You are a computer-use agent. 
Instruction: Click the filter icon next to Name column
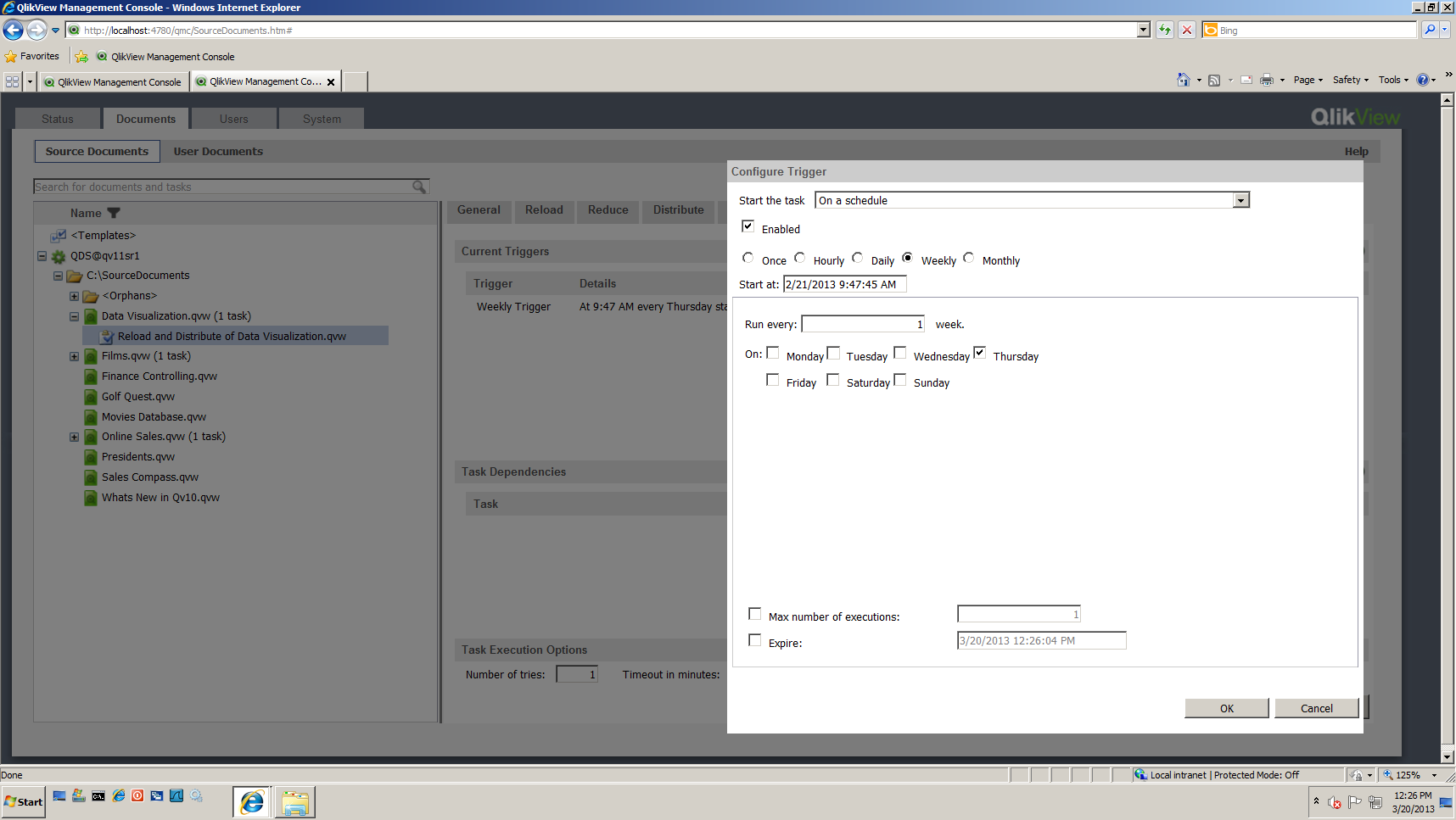[x=114, y=213]
